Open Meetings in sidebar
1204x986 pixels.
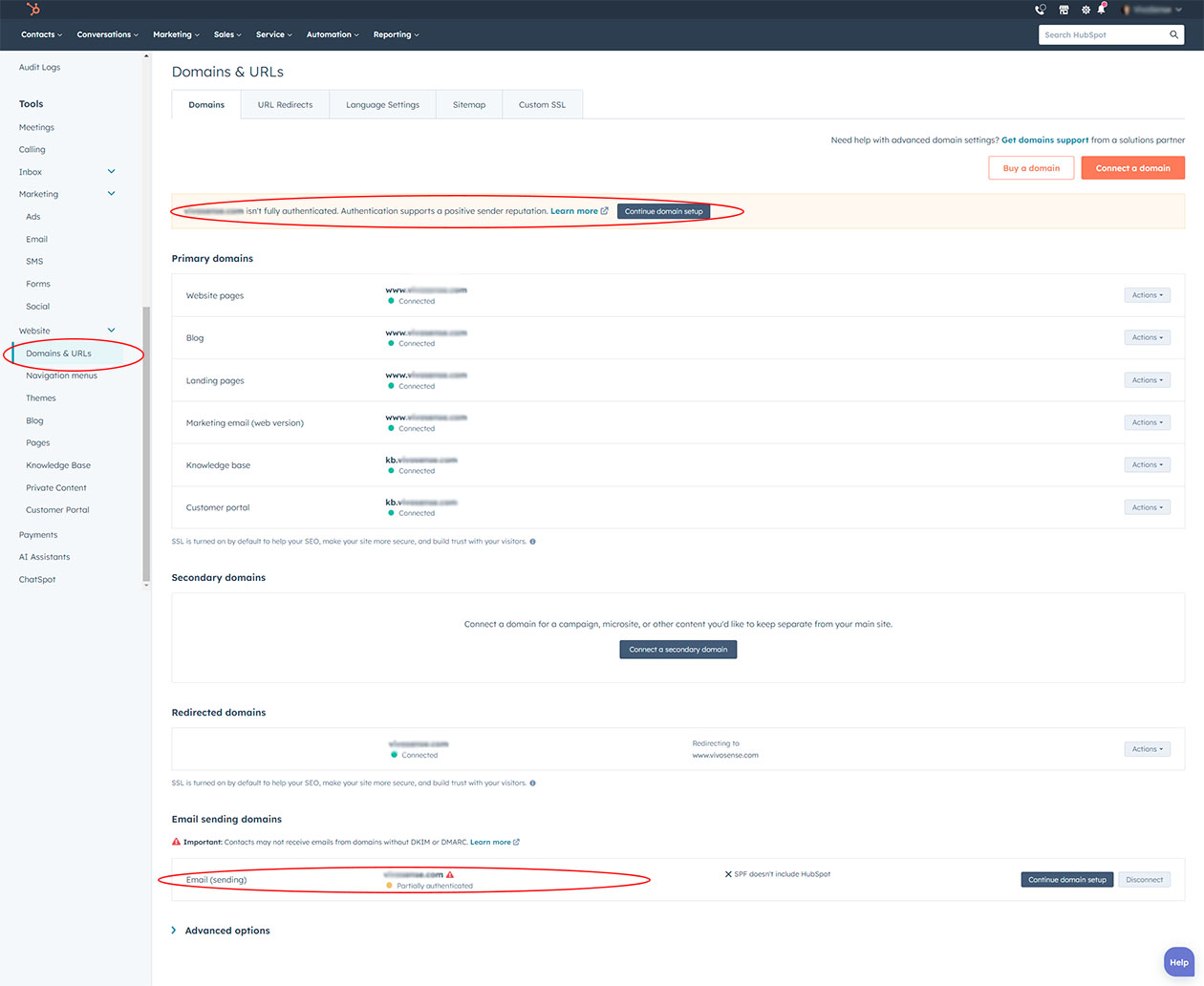(x=36, y=127)
